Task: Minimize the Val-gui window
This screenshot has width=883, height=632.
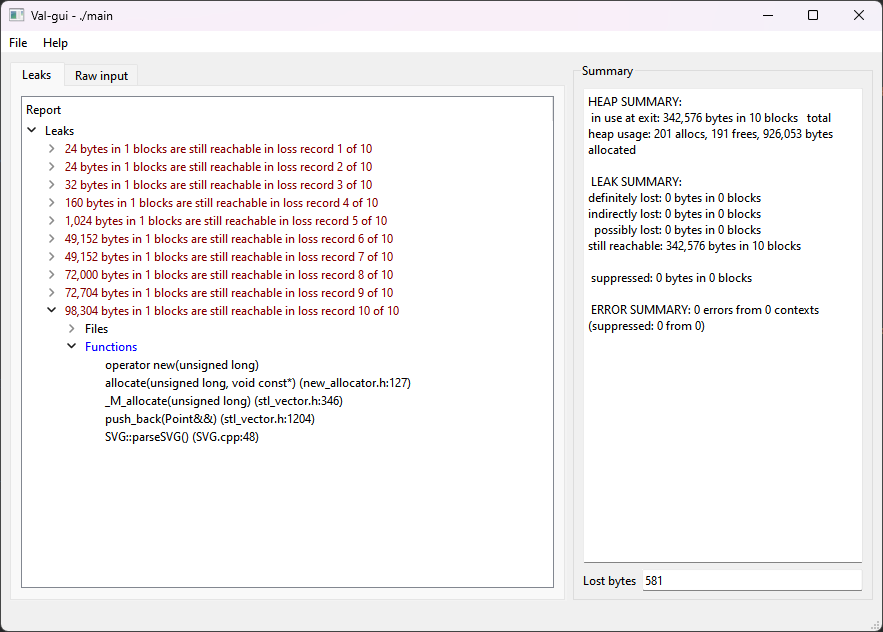Action: (x=768, y=15)
